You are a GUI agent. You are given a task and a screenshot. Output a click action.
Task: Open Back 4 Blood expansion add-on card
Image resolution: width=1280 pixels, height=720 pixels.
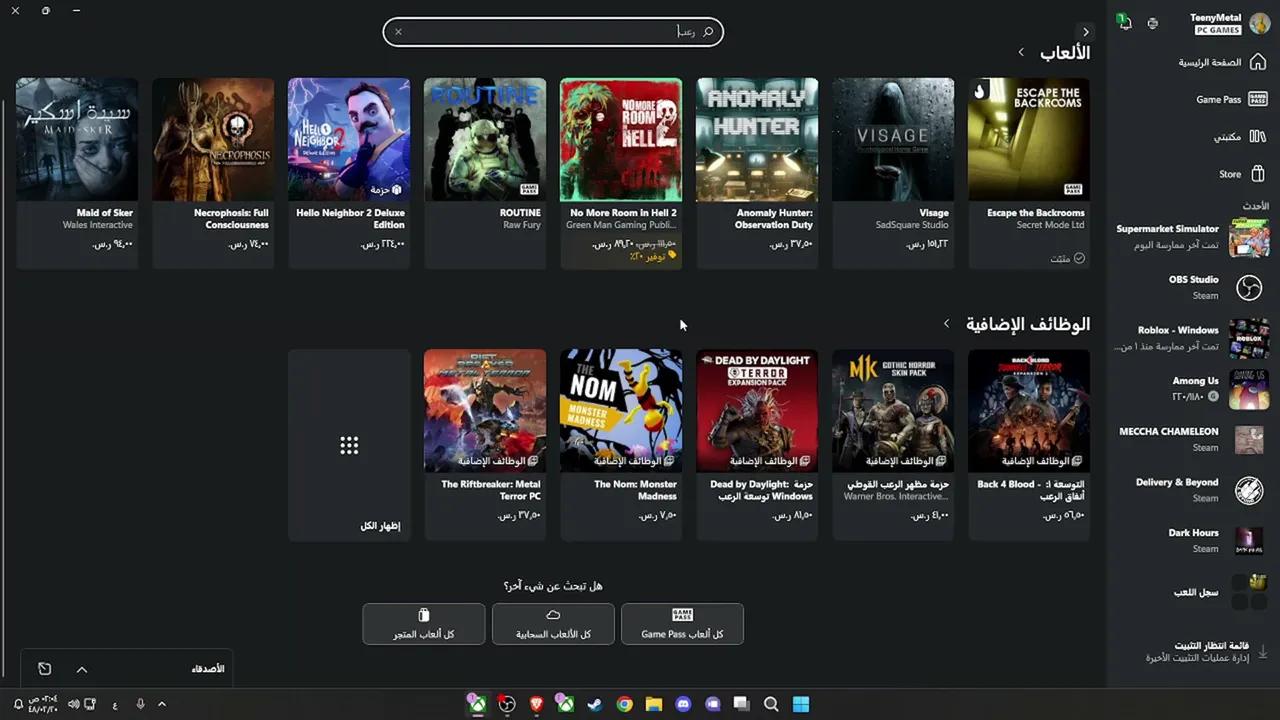(x=1029, y=444)
